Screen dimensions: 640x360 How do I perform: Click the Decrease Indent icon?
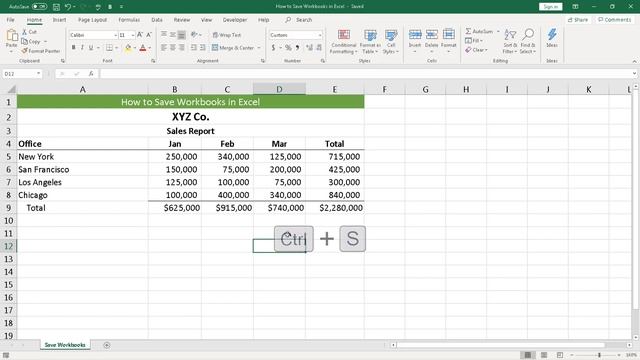tap(193, 48)
